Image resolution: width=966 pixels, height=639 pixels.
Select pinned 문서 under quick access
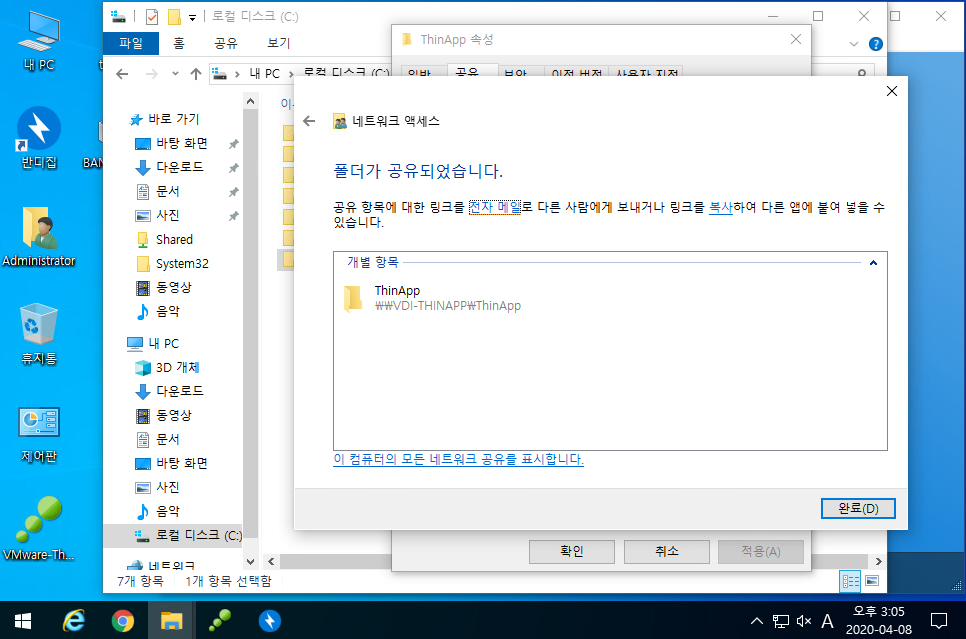pyautogui.click(x=167, y=192)
